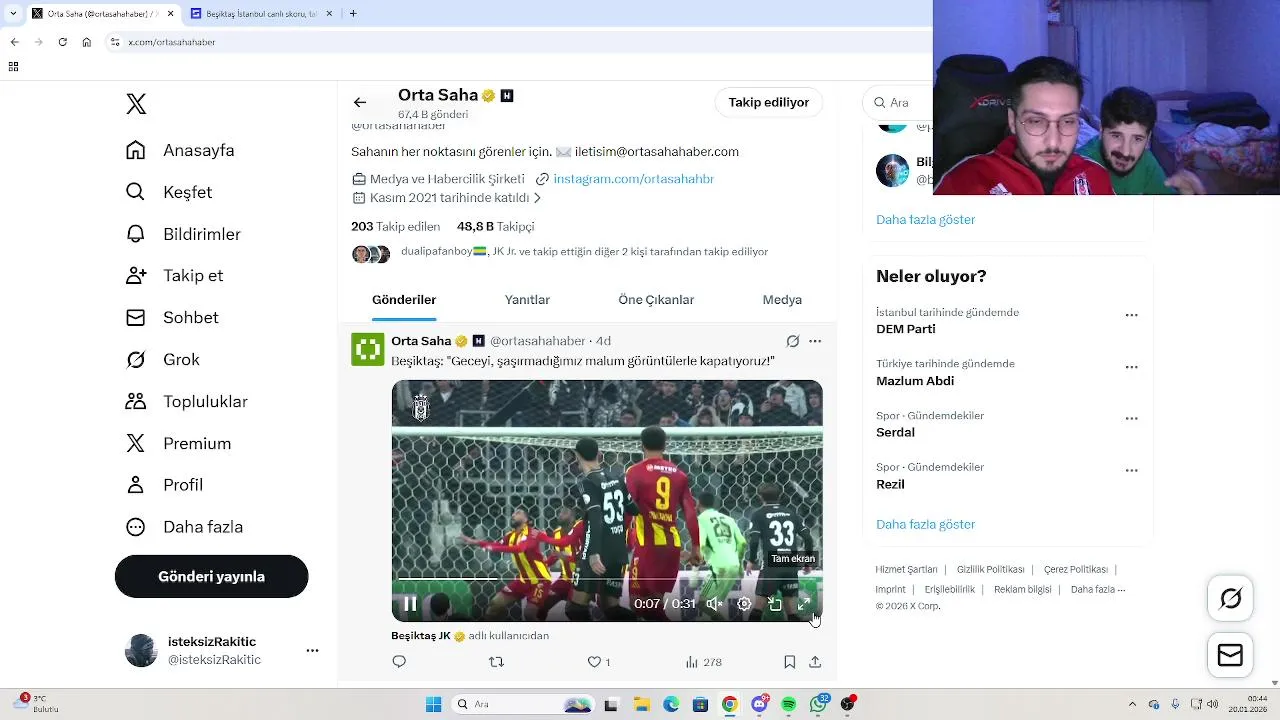
Task: Switch to Öne Çıkanlar tab
Action: (x=656, y=300)
